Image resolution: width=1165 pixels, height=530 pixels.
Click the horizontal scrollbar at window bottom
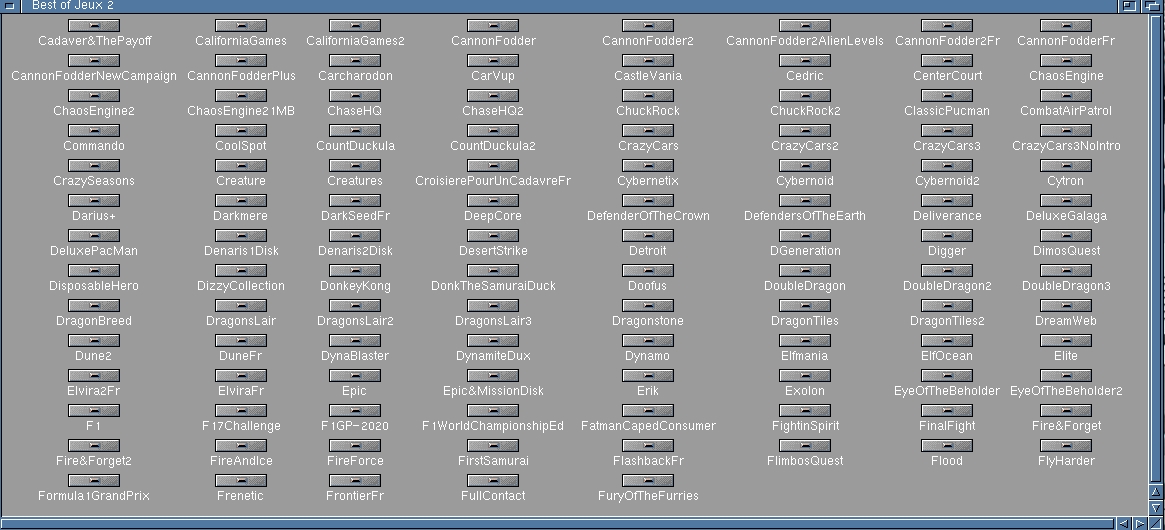pos(557,523)
